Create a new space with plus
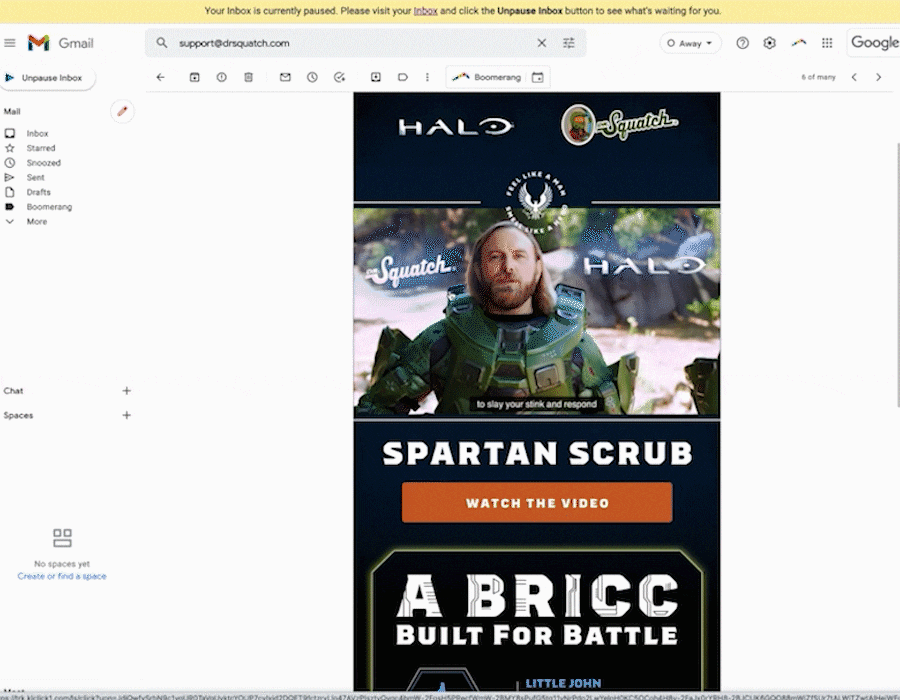 pyautogui.click(x=127, y=415)
